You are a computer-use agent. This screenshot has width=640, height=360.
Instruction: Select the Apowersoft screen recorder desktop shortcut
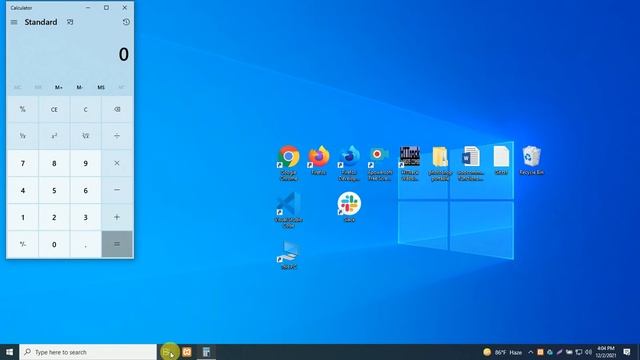point(380,163)
